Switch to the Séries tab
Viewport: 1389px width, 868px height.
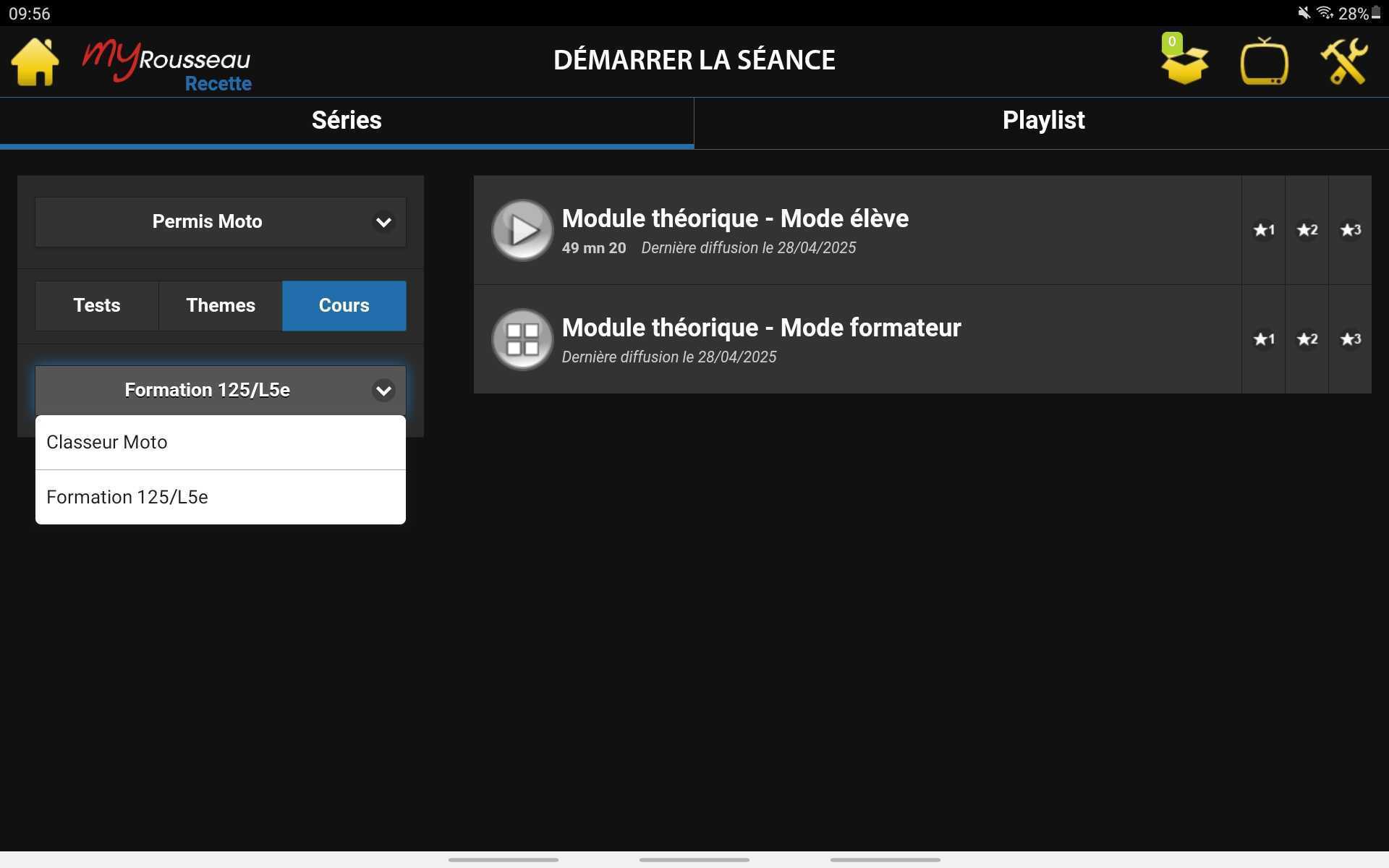(347, 121)
